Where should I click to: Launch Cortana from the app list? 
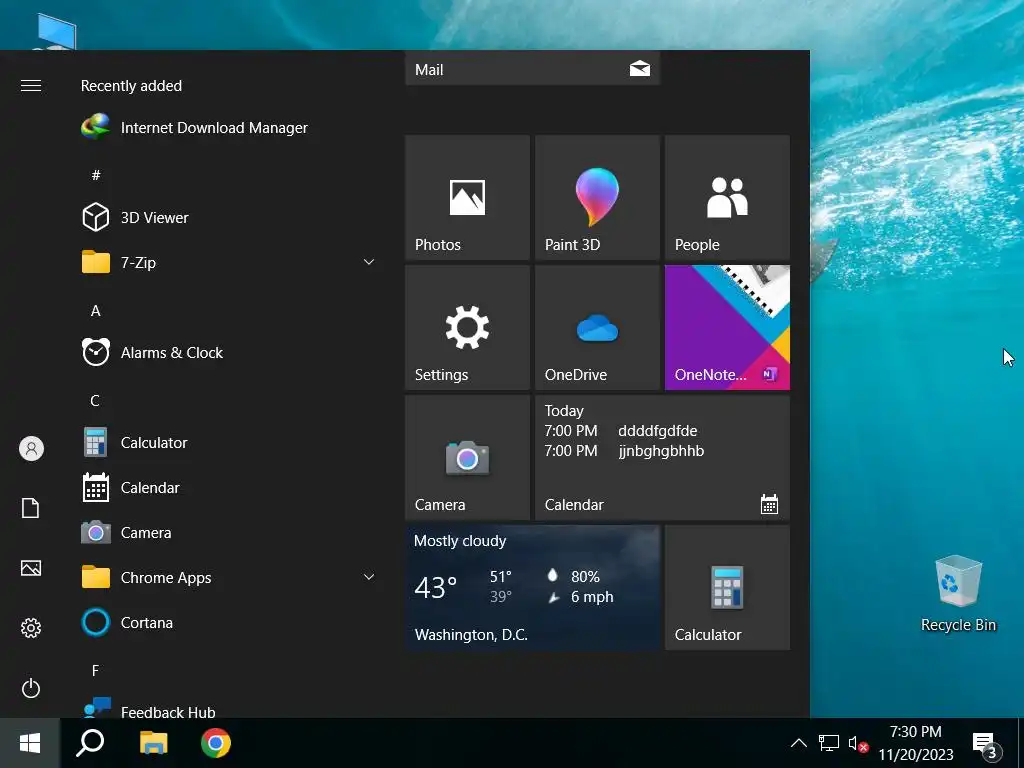(229, 622)
